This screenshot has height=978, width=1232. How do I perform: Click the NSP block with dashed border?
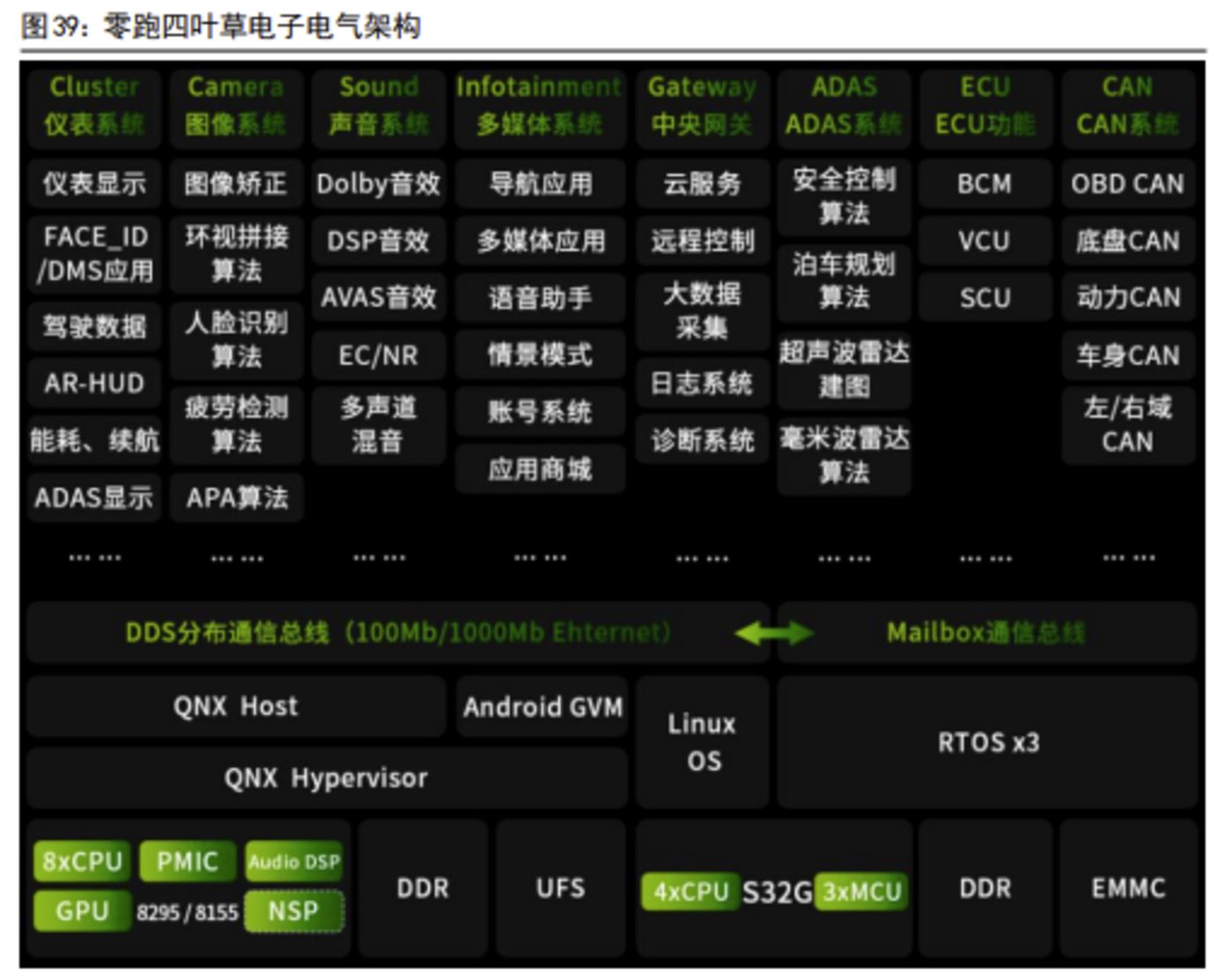293,910
